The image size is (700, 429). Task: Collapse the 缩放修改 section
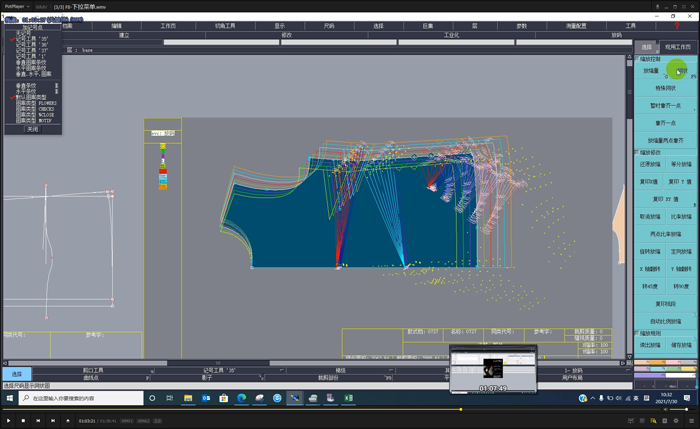pos(637,152)
